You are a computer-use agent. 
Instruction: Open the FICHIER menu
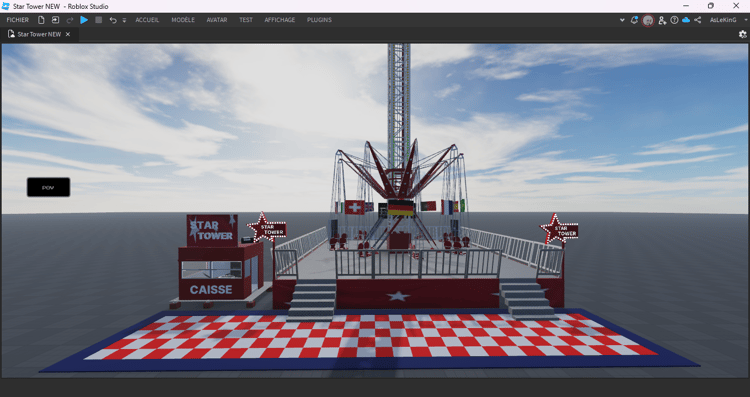18,20
